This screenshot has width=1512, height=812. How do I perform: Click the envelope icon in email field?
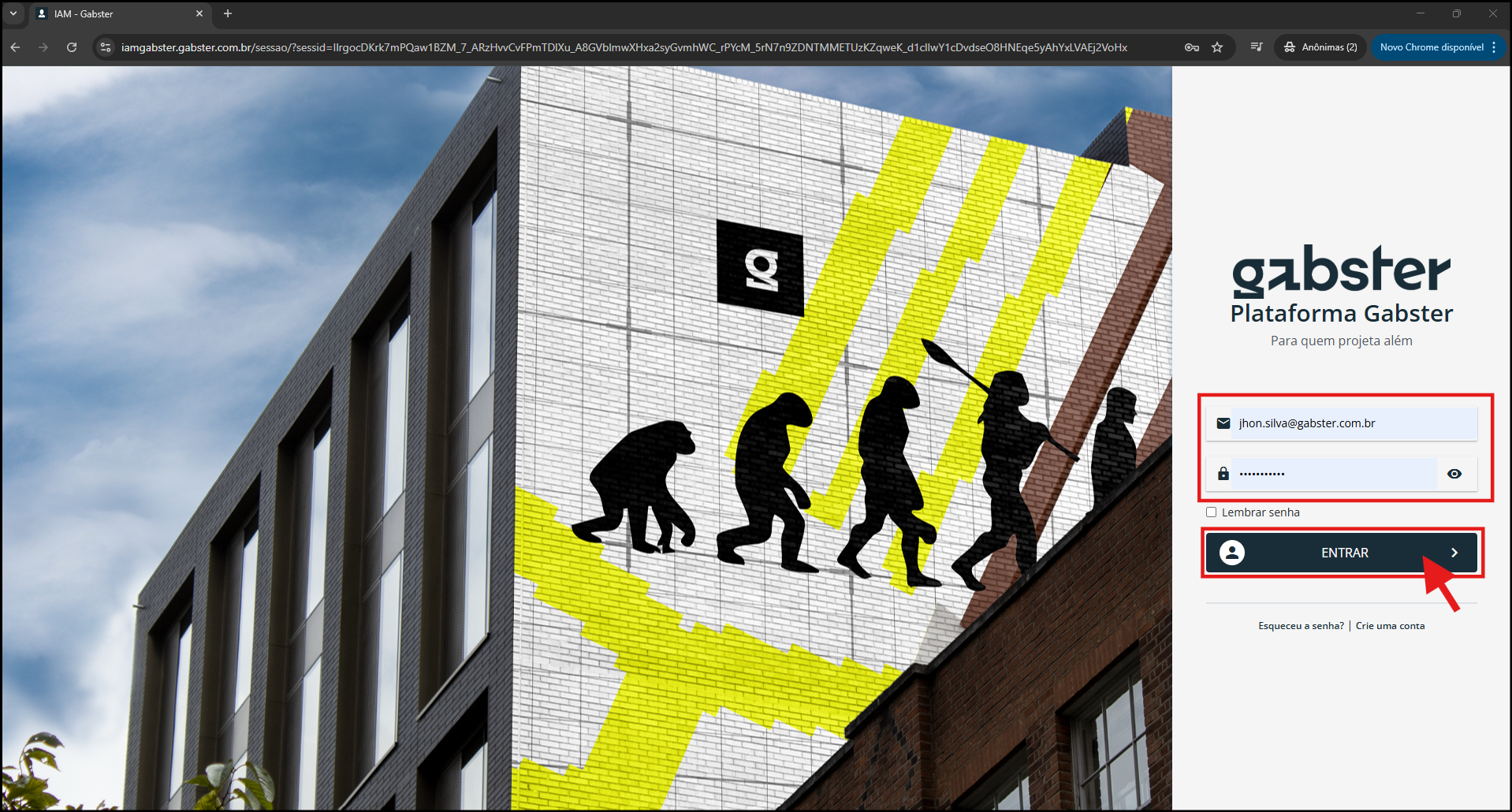pyautogui.click(x=1223, y=423)
